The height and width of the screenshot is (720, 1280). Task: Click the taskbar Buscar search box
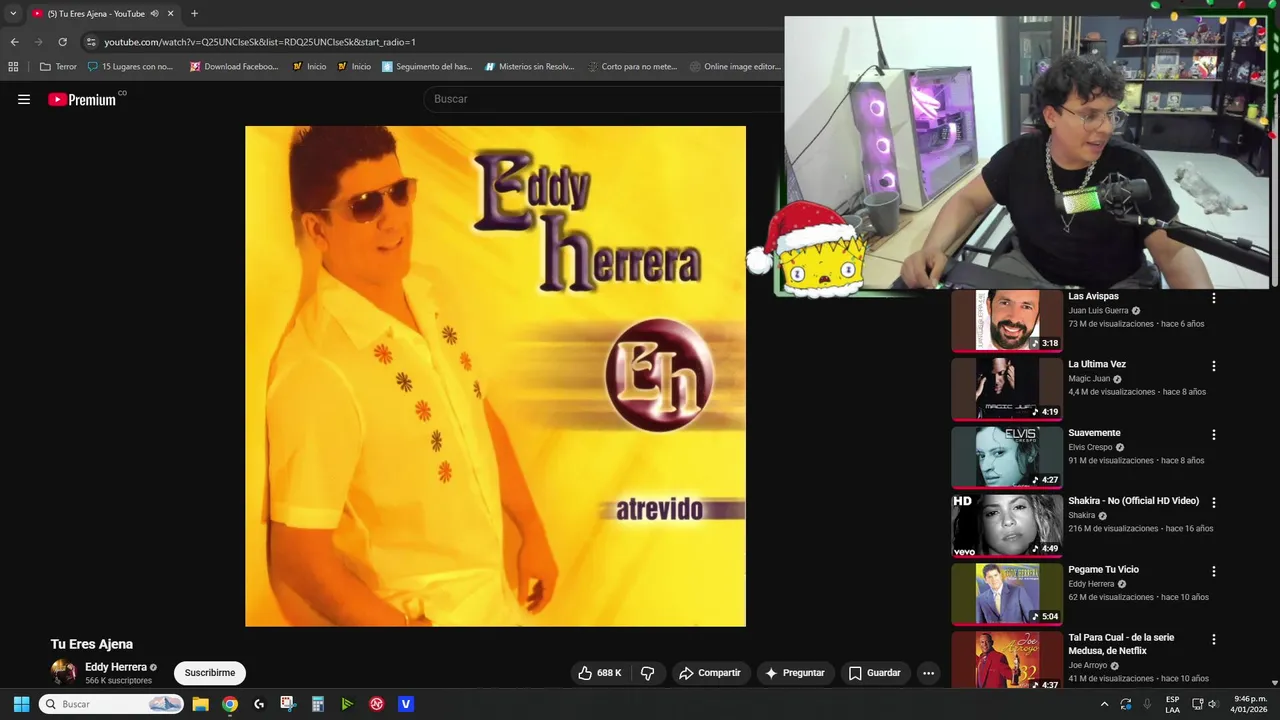coord(111,704)
